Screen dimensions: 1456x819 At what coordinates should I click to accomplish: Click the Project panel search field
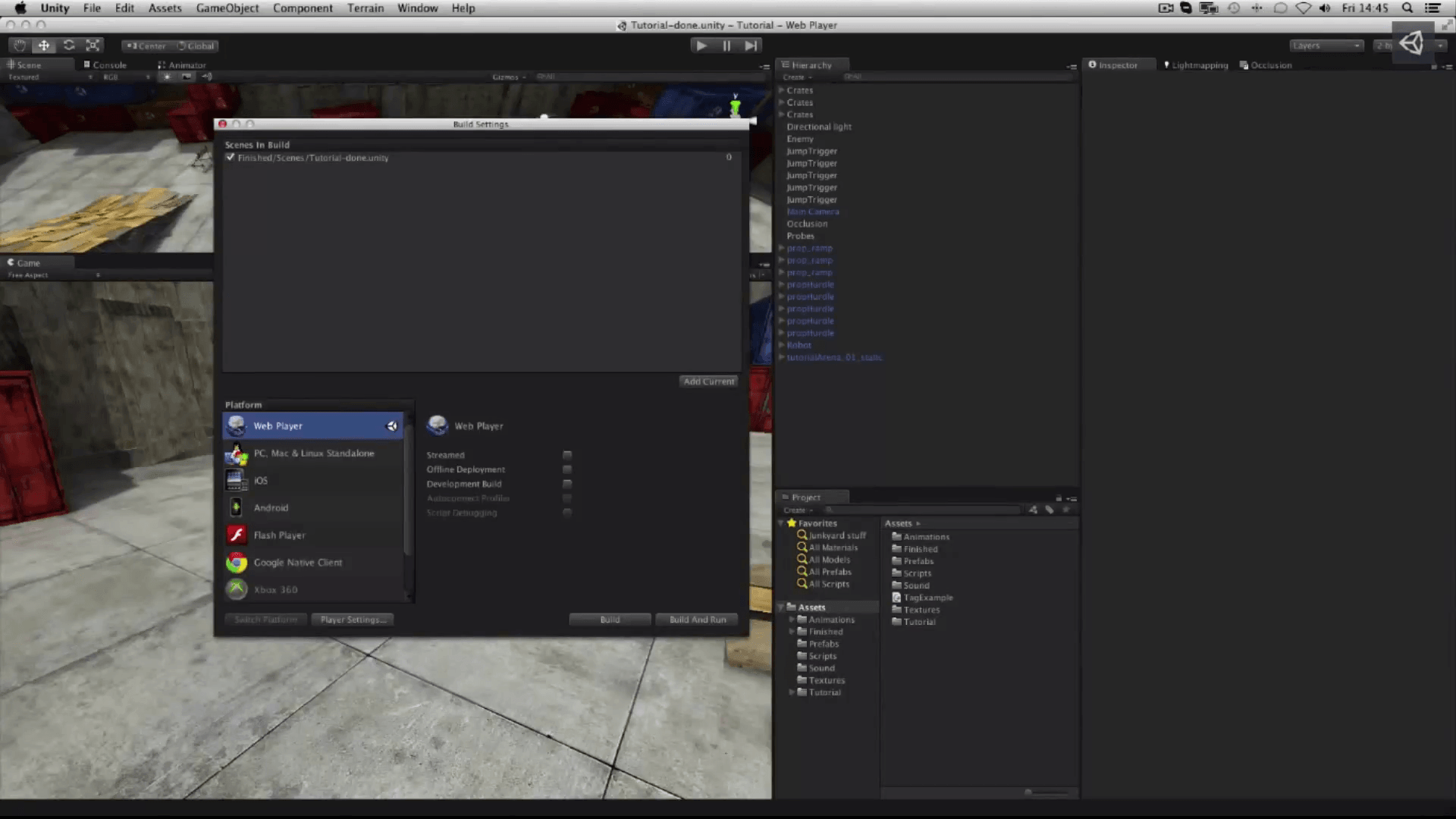pyautogui.click(x=923, y=510)
